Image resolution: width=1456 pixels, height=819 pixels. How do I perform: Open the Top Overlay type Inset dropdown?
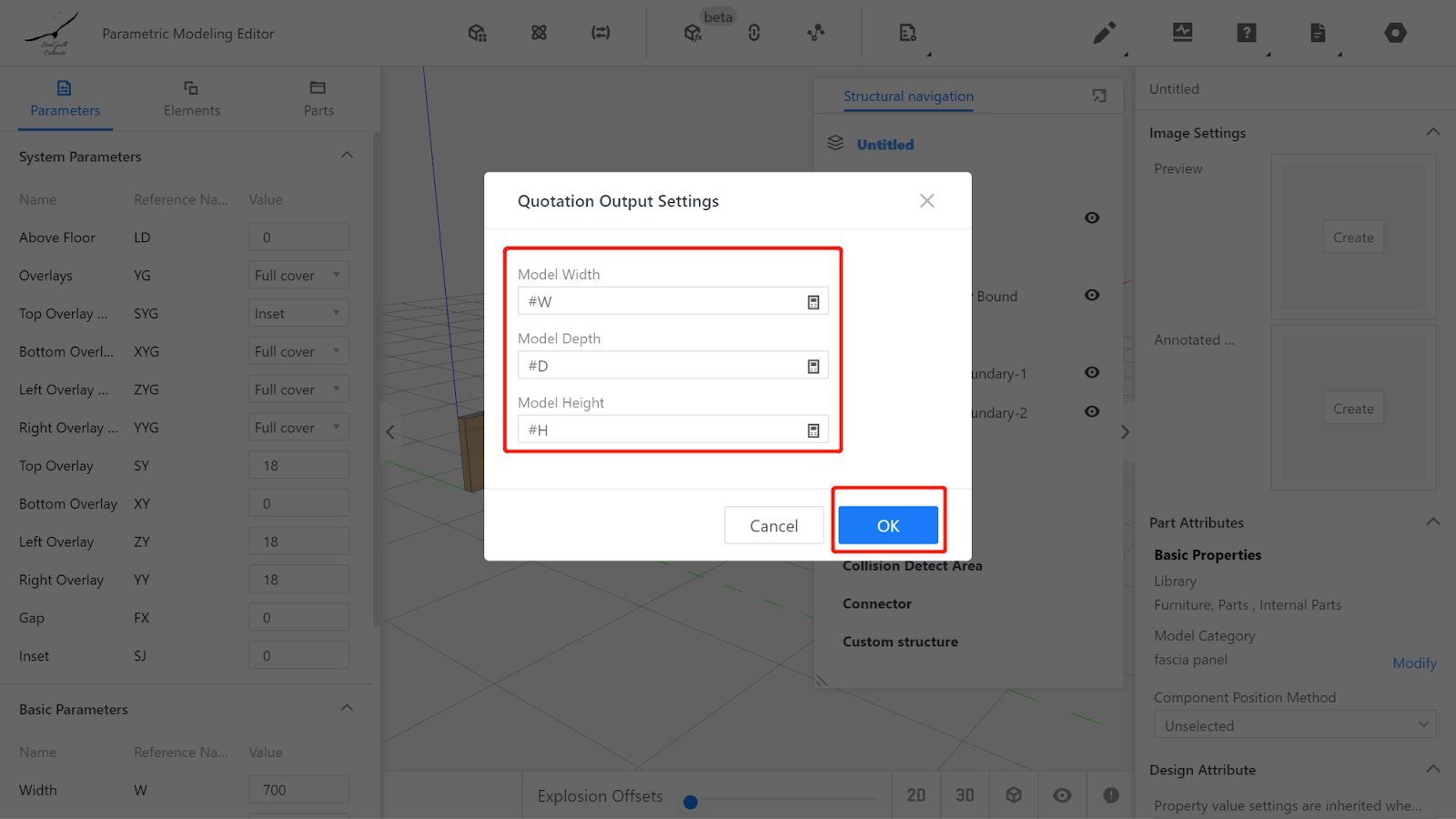point(298,314)
